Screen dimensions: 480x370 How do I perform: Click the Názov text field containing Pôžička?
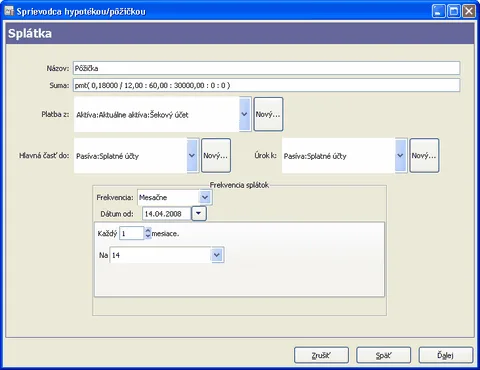[266, 68]
